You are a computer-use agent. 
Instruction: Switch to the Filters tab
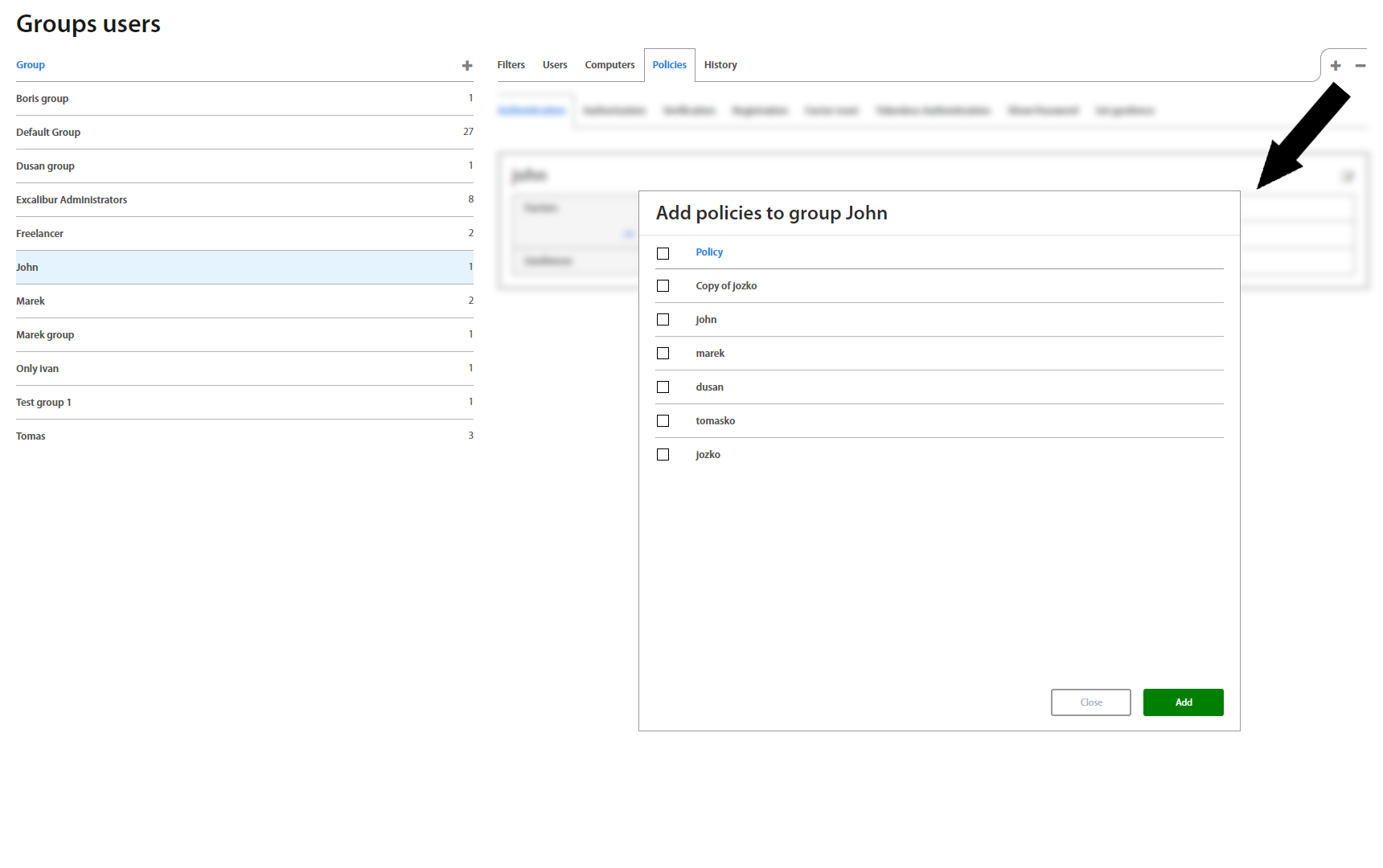coord(511,65)
